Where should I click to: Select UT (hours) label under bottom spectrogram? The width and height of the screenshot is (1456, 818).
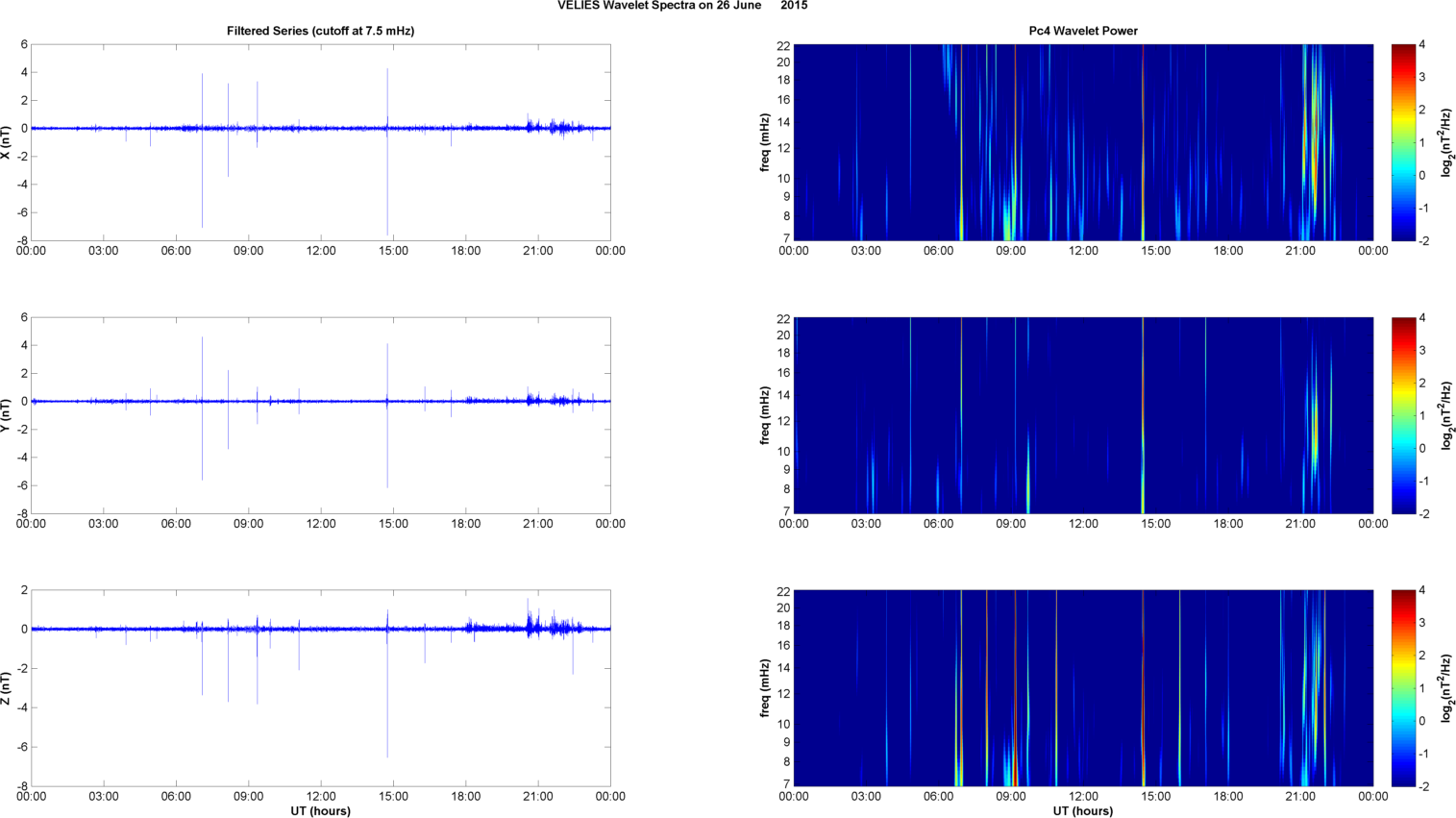1083,811
